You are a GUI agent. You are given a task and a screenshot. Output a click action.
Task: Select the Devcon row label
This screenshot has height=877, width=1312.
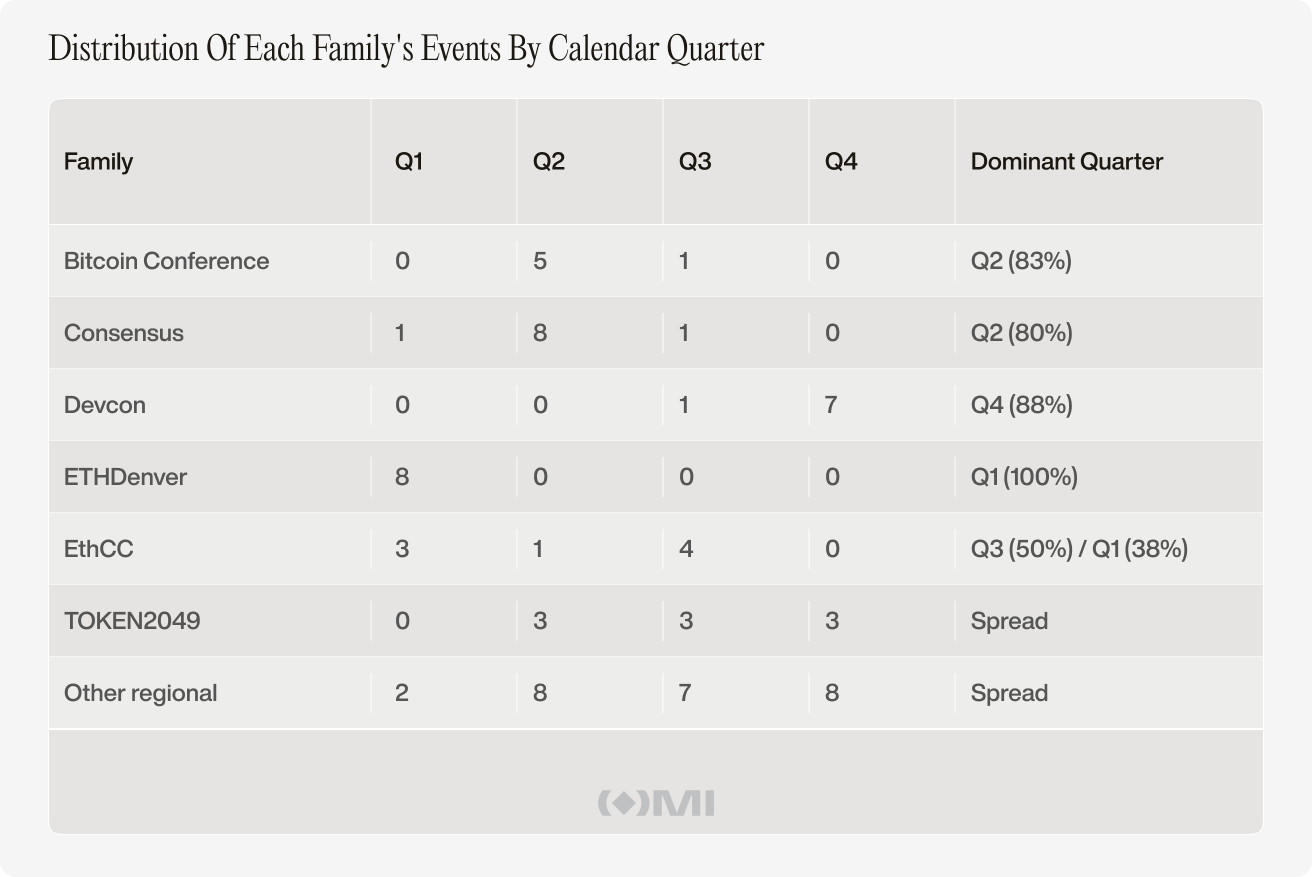pos(105,405)
